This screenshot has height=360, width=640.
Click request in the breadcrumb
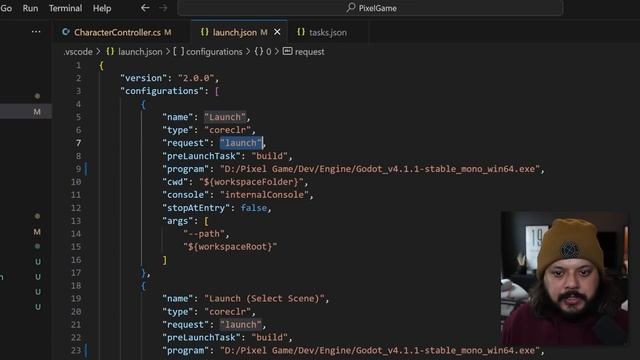pyautogui.click(x=309, y=52)
